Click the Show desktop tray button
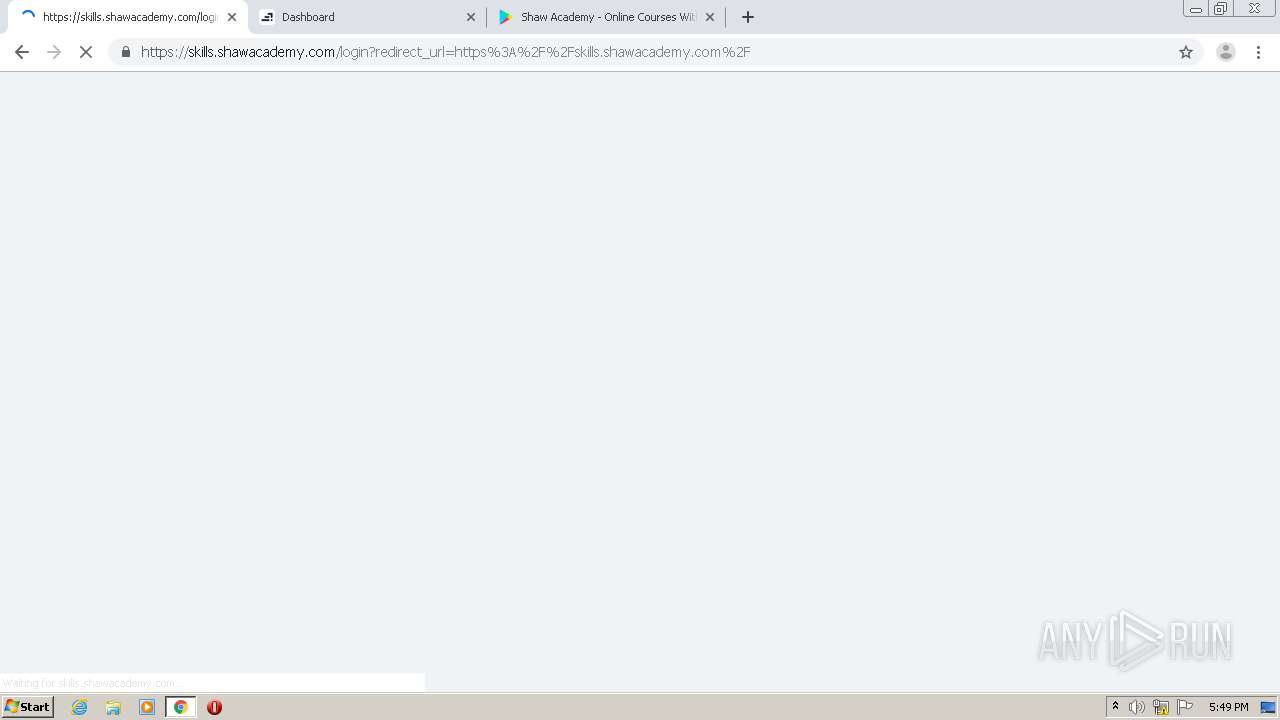Screen dimensions: 1280x720 point(1268,707)
